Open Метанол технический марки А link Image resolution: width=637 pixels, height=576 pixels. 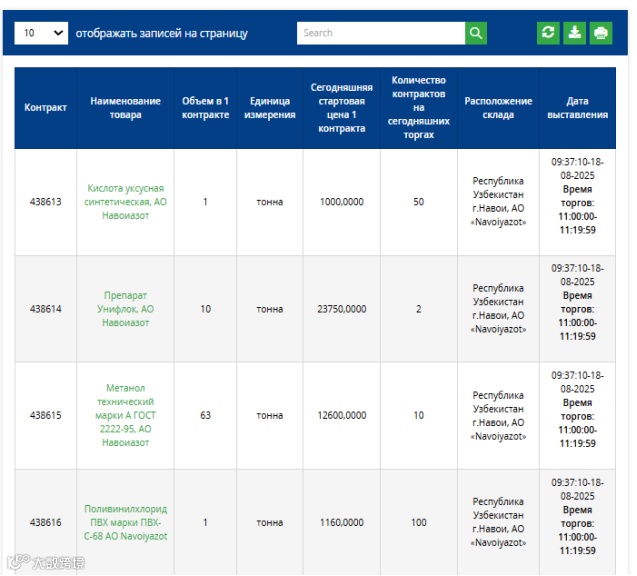point(125,416)
